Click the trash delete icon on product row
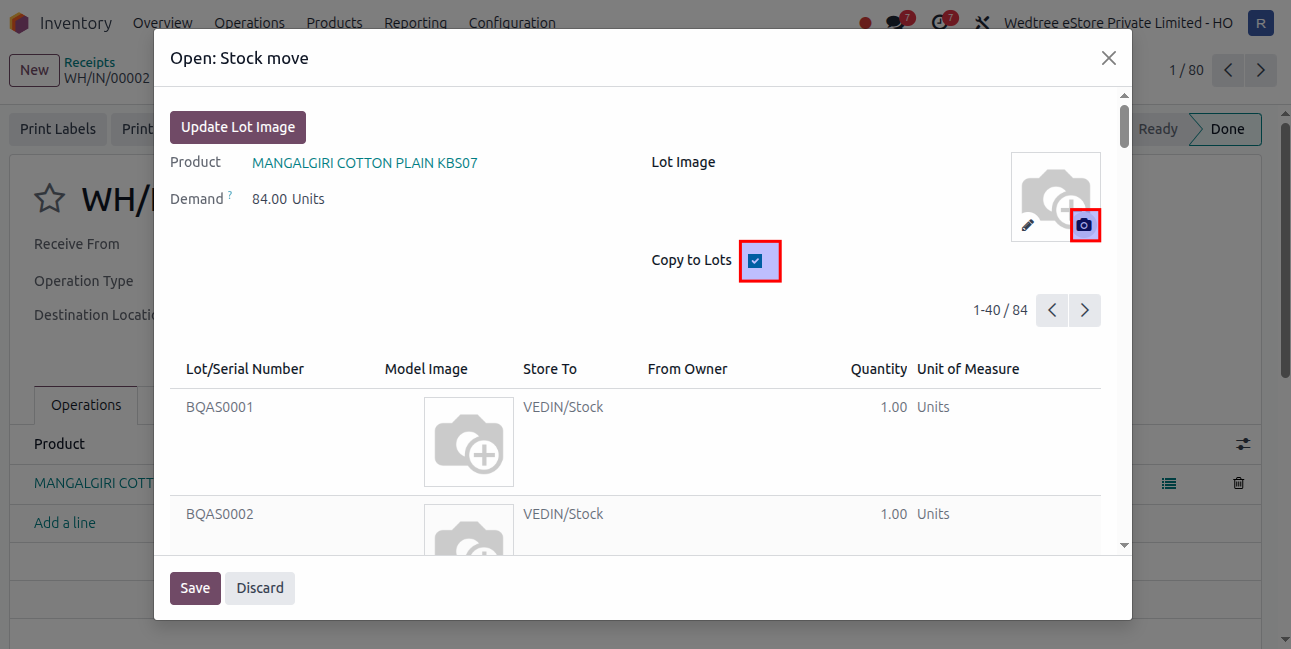The width and height of the screenshot is (1291, 649). coord(1239,483)
